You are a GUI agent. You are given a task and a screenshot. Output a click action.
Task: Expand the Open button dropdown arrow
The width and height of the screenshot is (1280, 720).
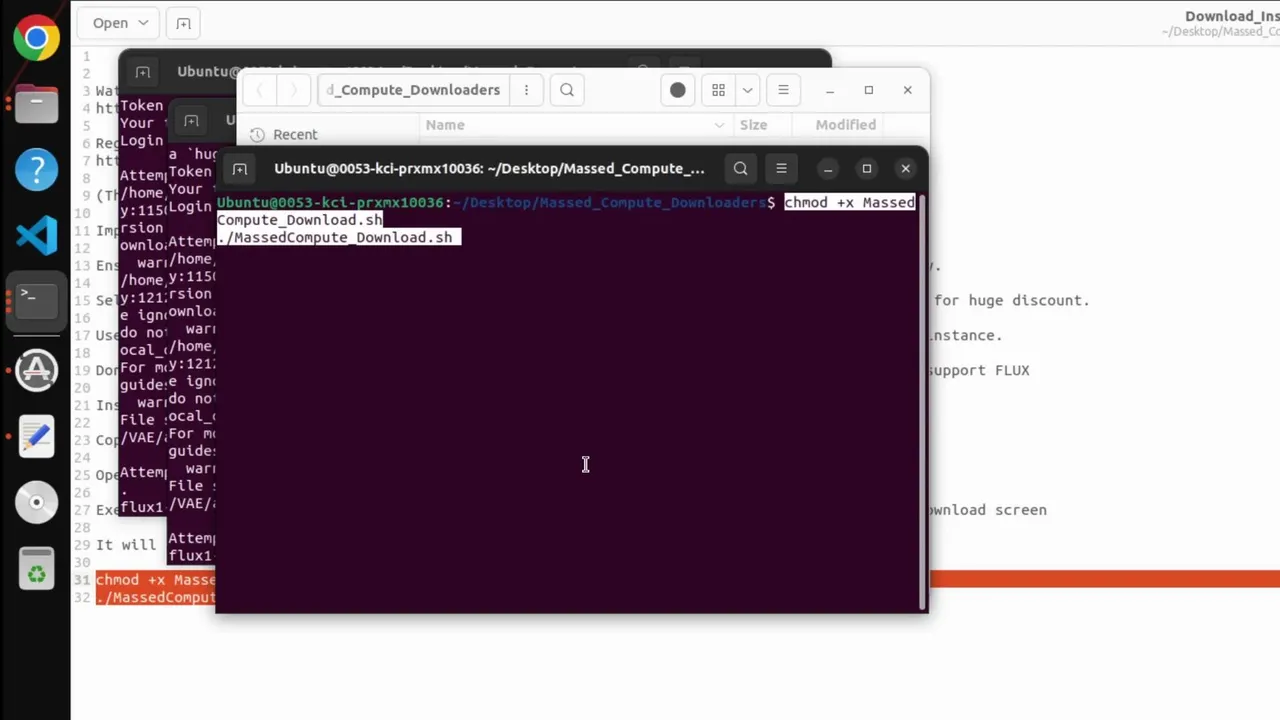click(143, 23)
